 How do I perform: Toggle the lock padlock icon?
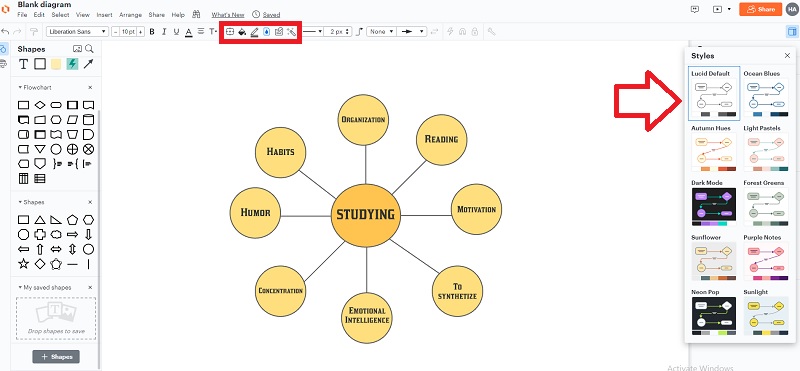point(474,32)
